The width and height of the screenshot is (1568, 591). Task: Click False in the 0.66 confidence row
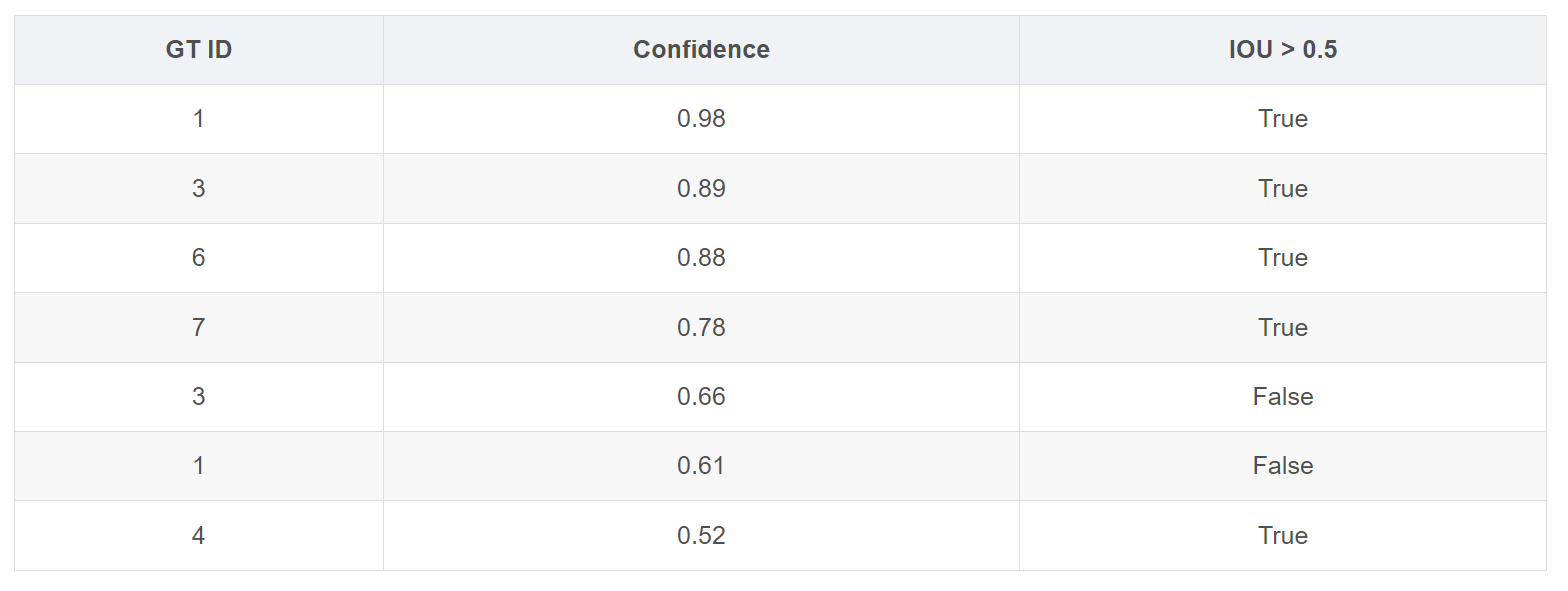[x=1283, y=397]
